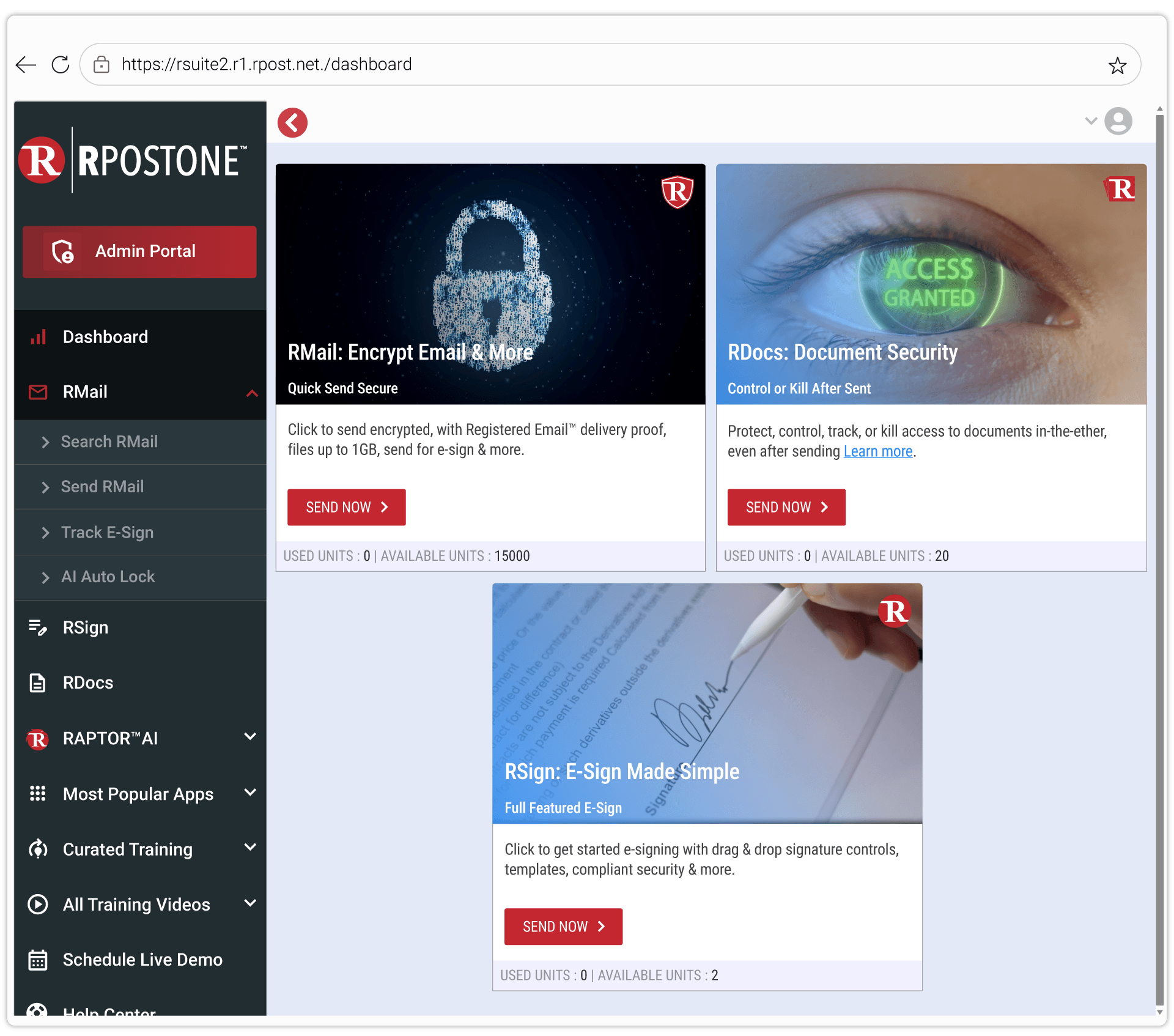Bookmark this page with the star
1174x1036 pixels.
(1117, 65)
